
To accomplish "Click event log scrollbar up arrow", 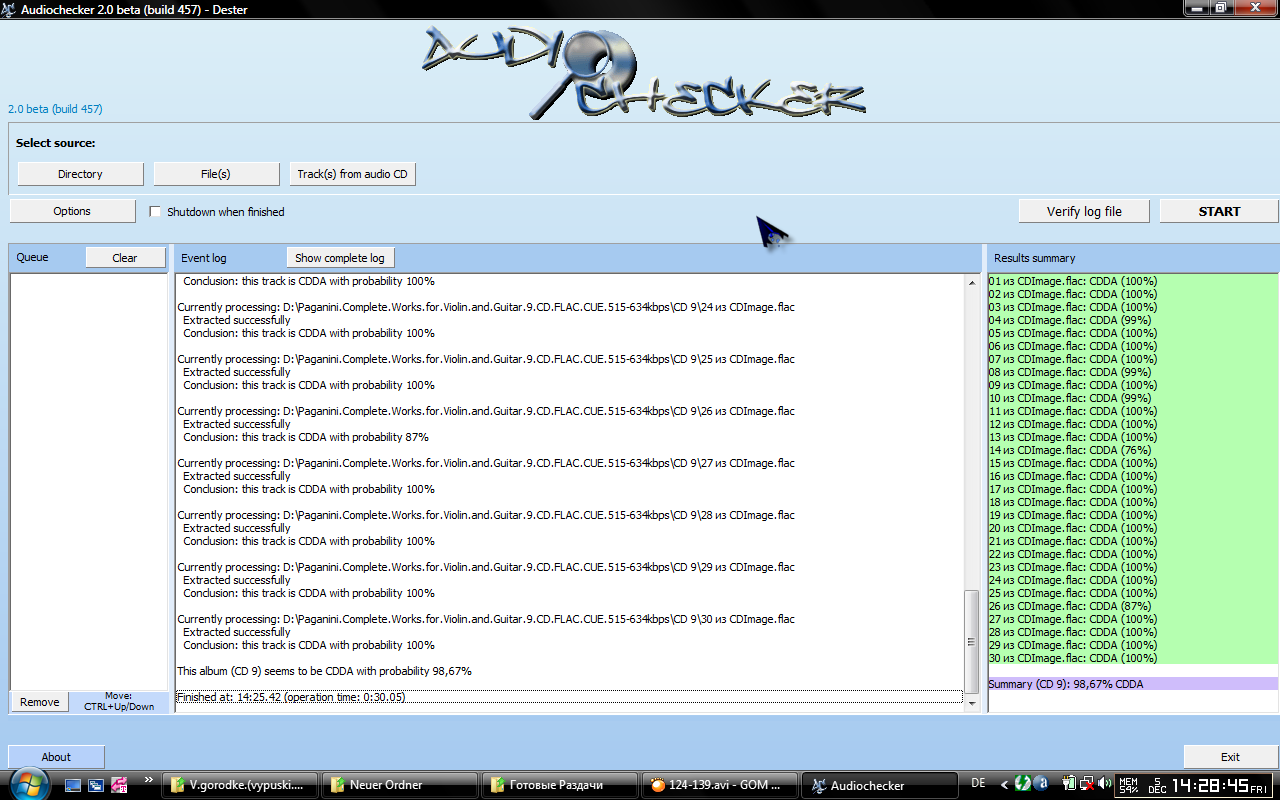I will point(973,283).
